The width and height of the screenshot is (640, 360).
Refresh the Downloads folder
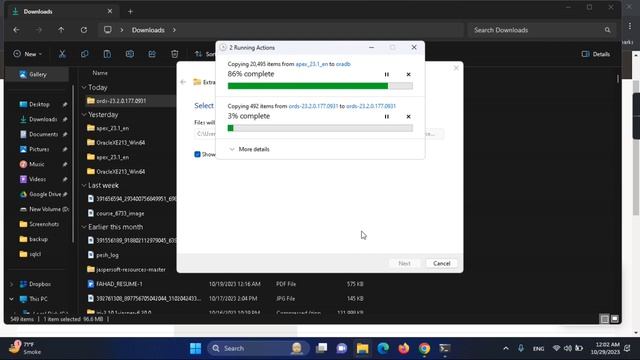84,30
